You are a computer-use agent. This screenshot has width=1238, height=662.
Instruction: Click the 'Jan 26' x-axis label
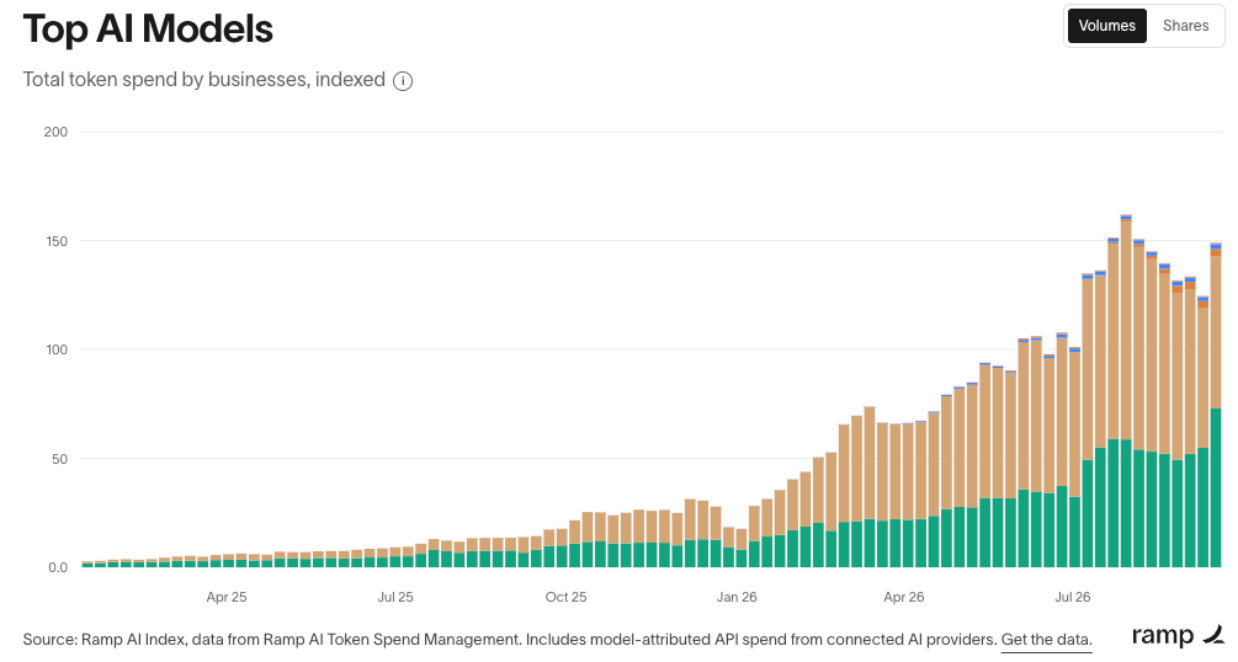(736, 597)
